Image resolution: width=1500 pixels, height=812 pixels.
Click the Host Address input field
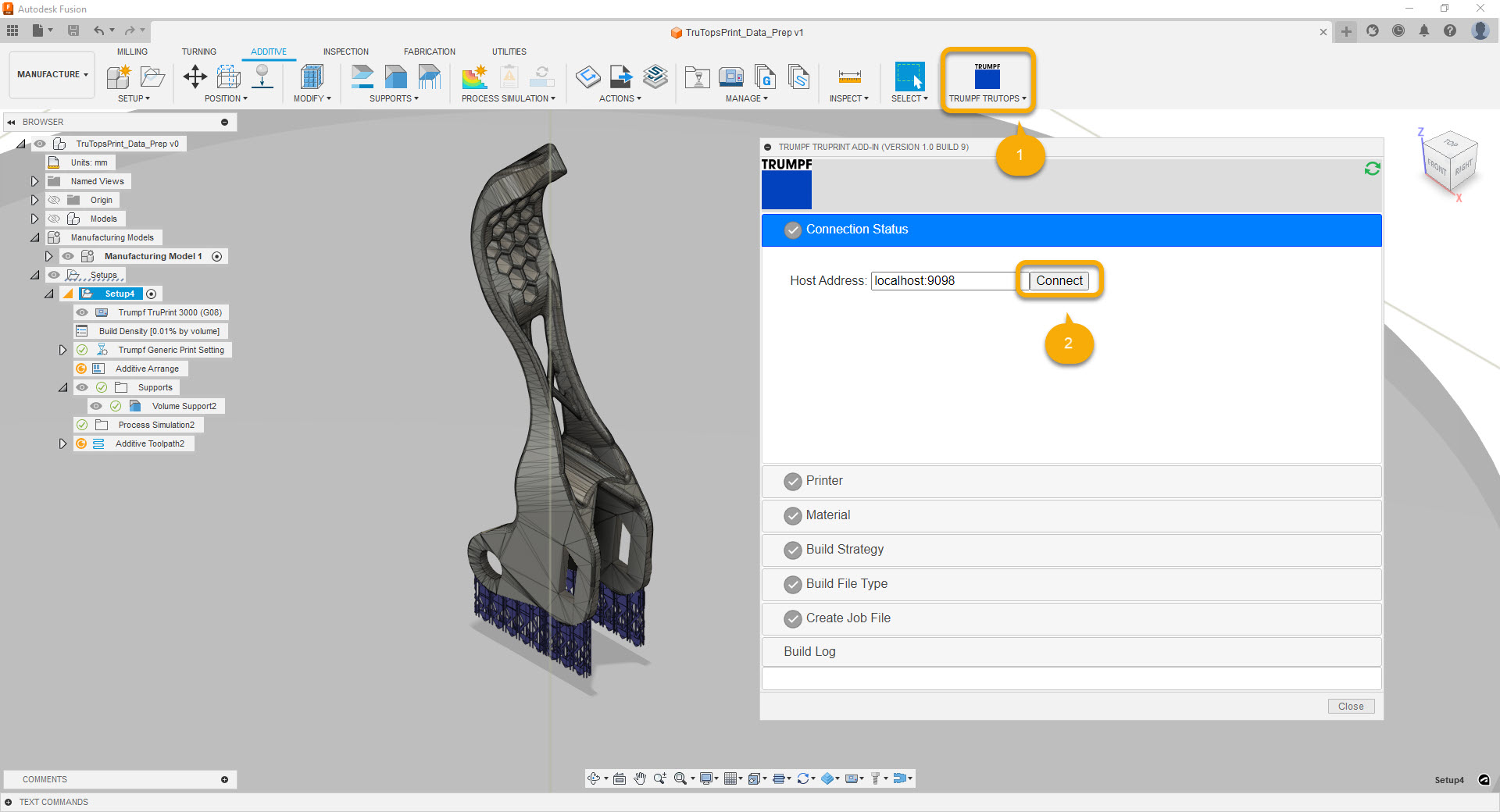point(943,280)
